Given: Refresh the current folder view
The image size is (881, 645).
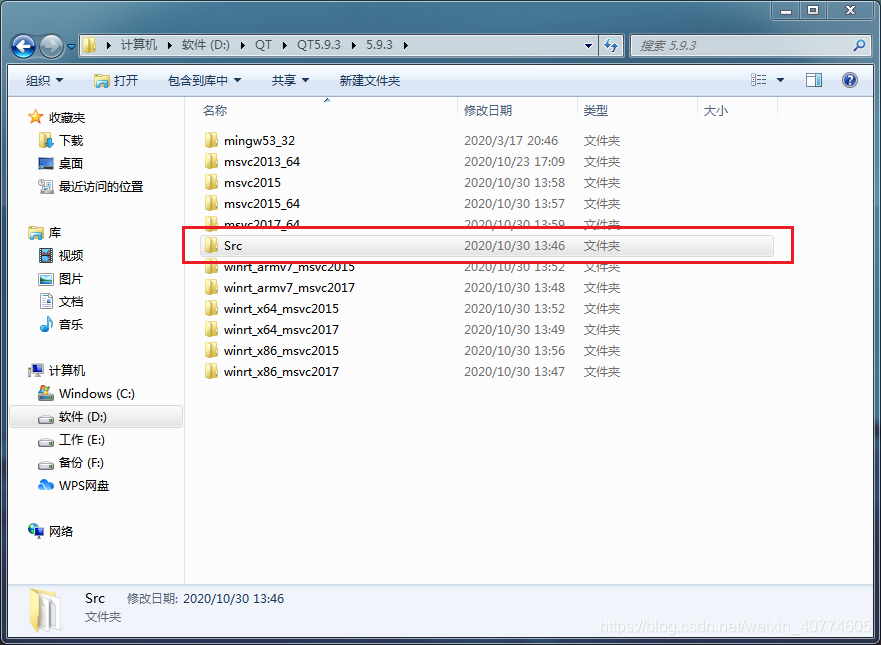Looking at the screenshot, I should (x=611, y=46).
